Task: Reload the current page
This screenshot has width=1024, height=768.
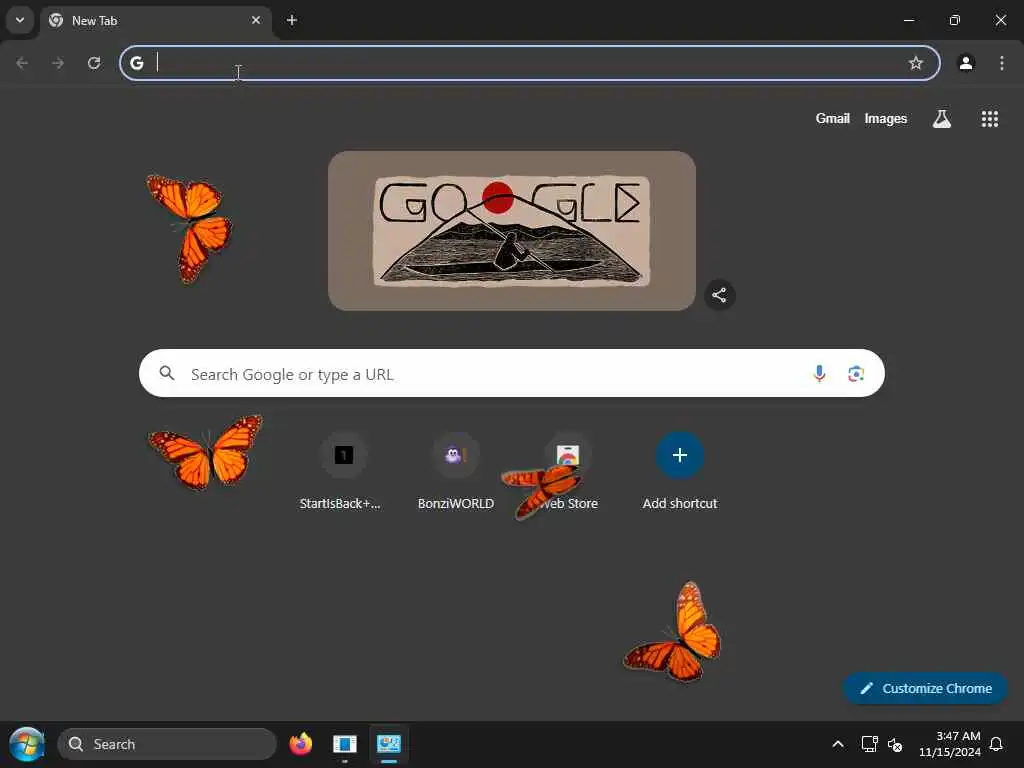Action: (94, 63)
